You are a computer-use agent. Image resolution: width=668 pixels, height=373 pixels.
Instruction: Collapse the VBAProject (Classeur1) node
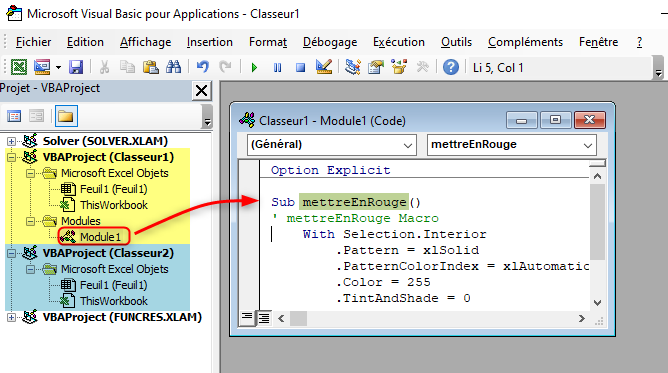pos(12,158)
